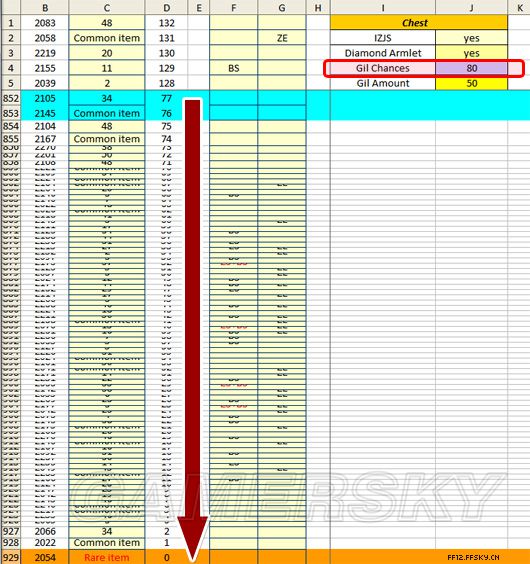Viewport: 530px width, 564px height.
Task: Click cell with 77 in column D
Action: (166, 98)
